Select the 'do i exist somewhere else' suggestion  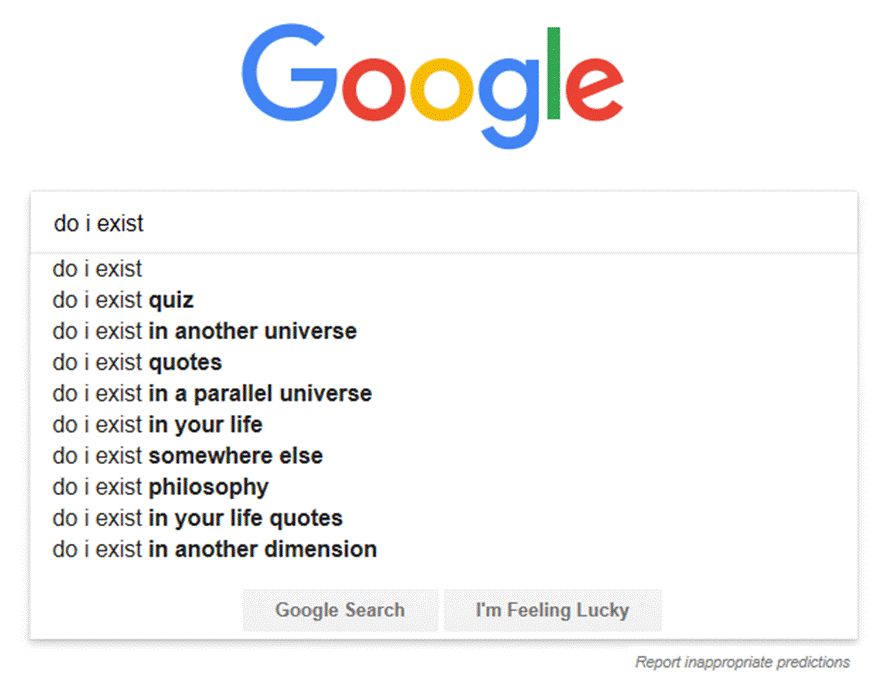coord(188,456)
